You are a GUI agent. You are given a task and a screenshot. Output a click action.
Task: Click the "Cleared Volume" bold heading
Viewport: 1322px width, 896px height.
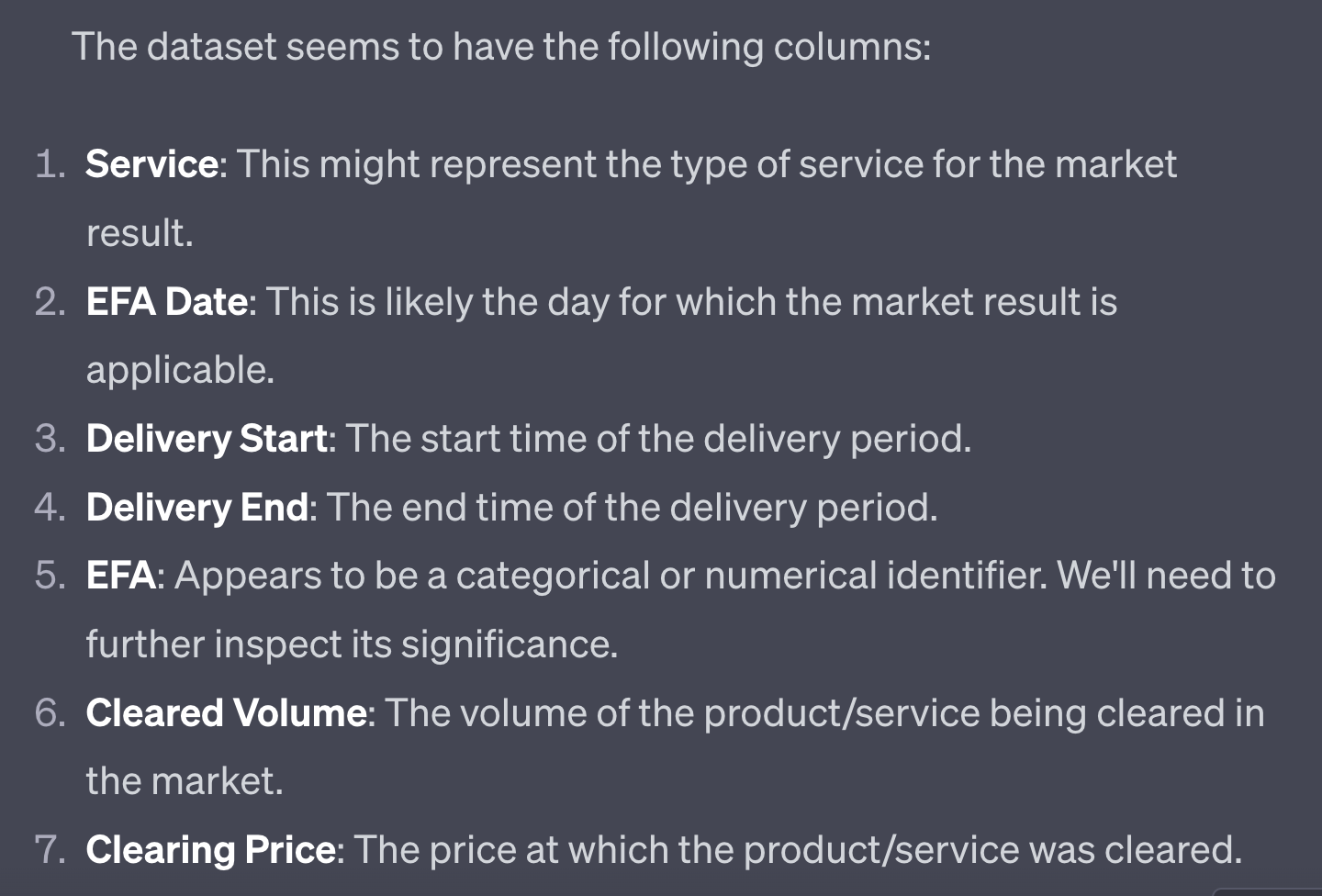[226, 713]
